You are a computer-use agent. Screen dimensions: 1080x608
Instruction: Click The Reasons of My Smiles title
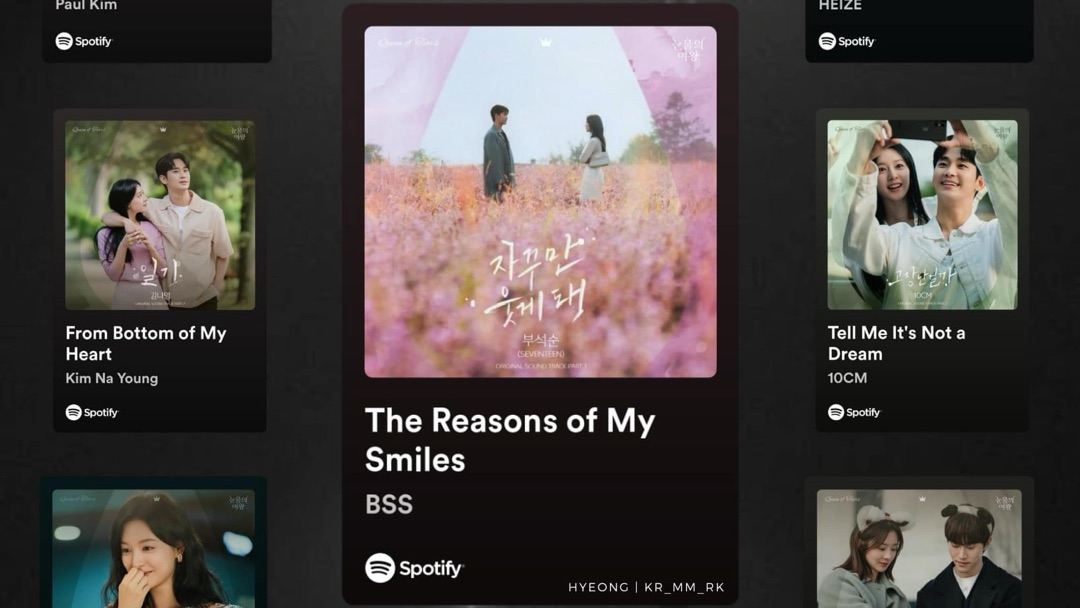[510, 440]
